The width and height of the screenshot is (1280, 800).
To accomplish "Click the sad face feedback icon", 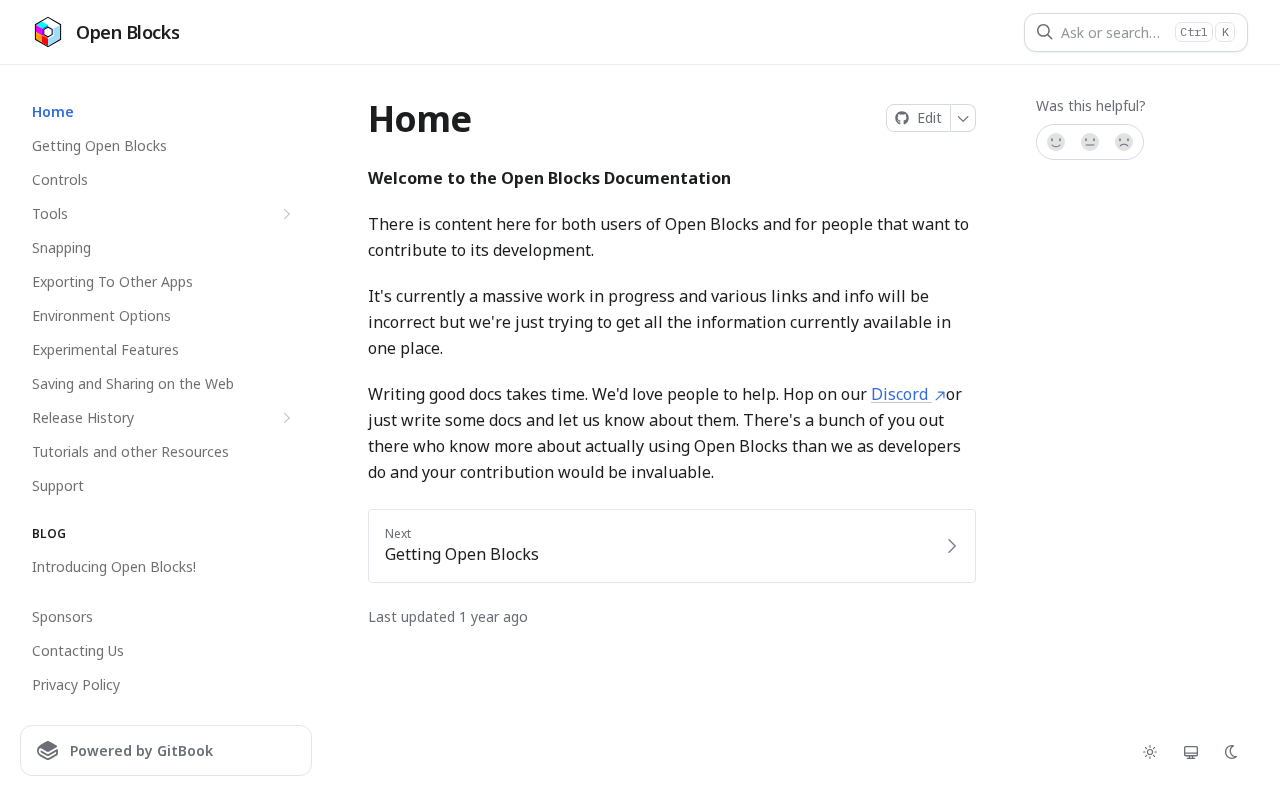I will click(1124, 142).
